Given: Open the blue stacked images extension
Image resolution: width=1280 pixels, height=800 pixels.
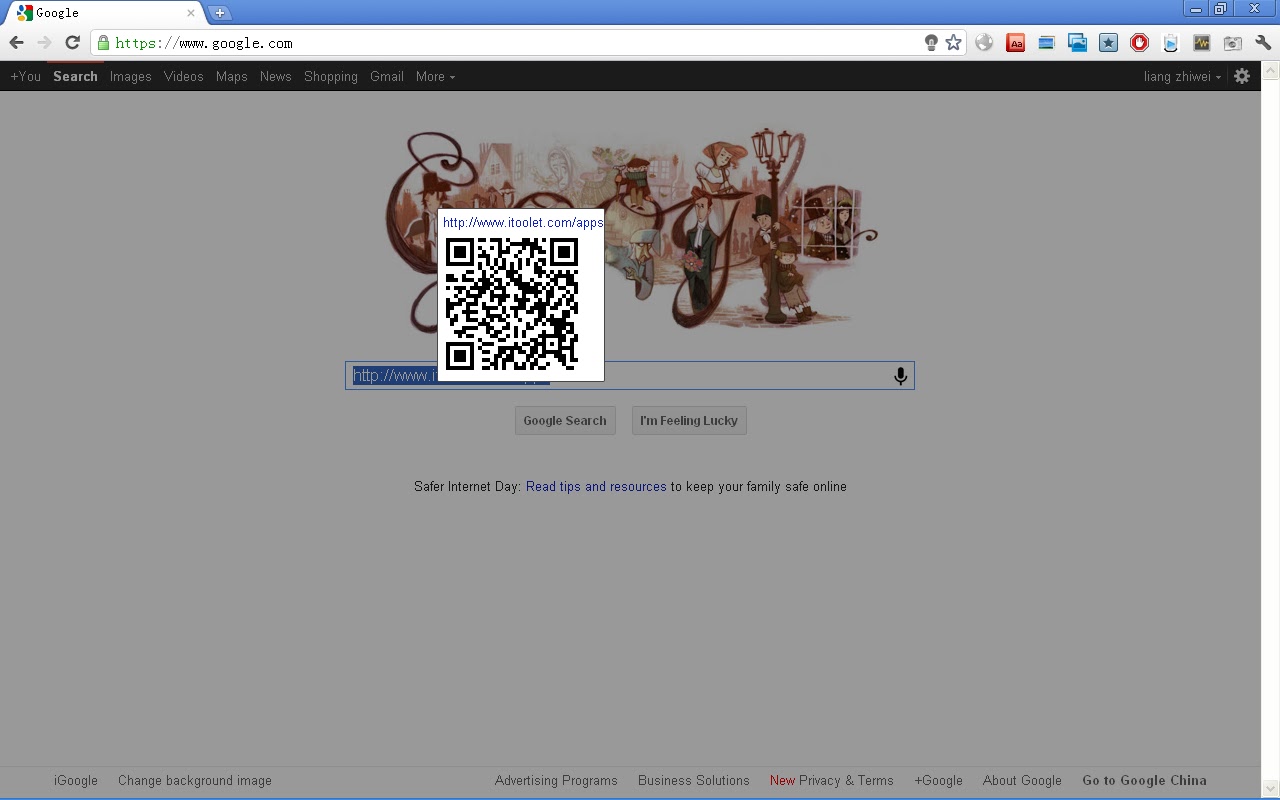Looking at the screenshot, I should coord(1077,43).
